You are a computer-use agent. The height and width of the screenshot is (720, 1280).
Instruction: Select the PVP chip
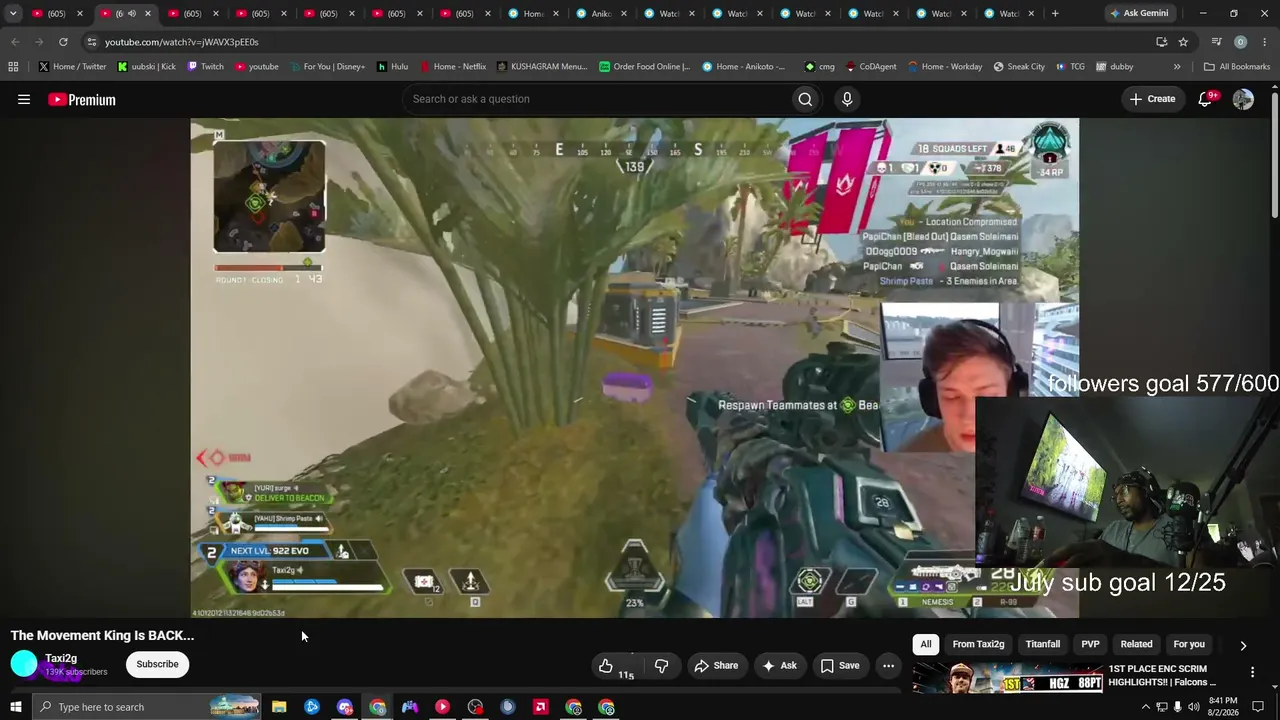tap(1090, 644)
